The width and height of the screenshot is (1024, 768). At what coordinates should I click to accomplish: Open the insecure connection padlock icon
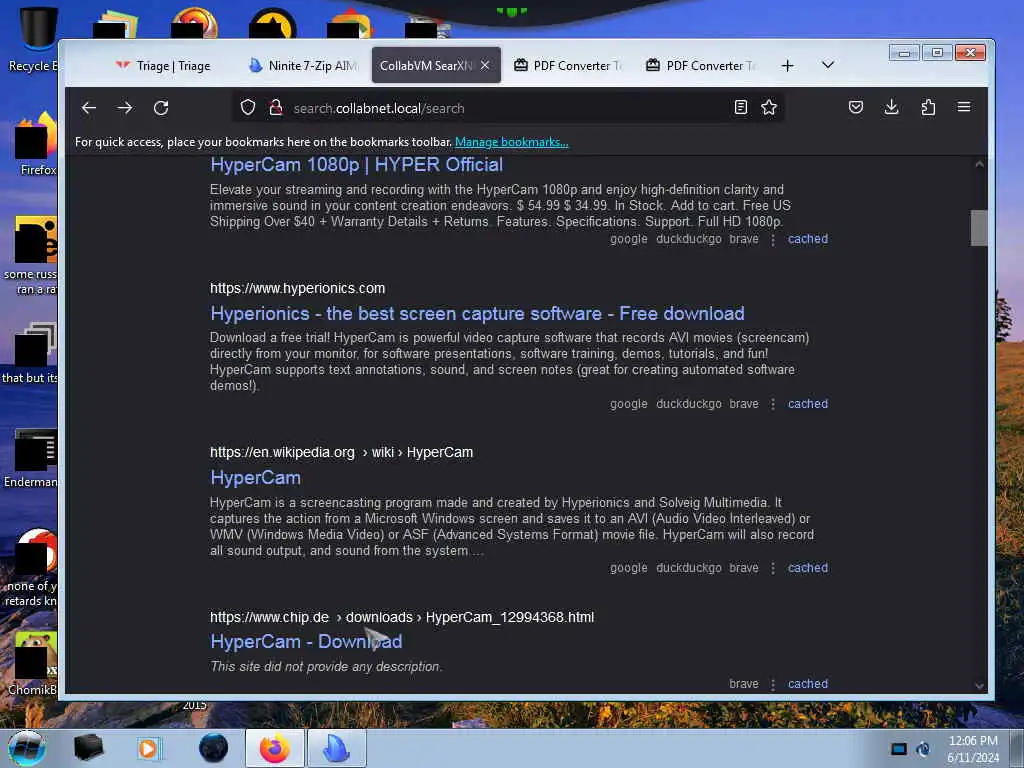click(276, 108)
